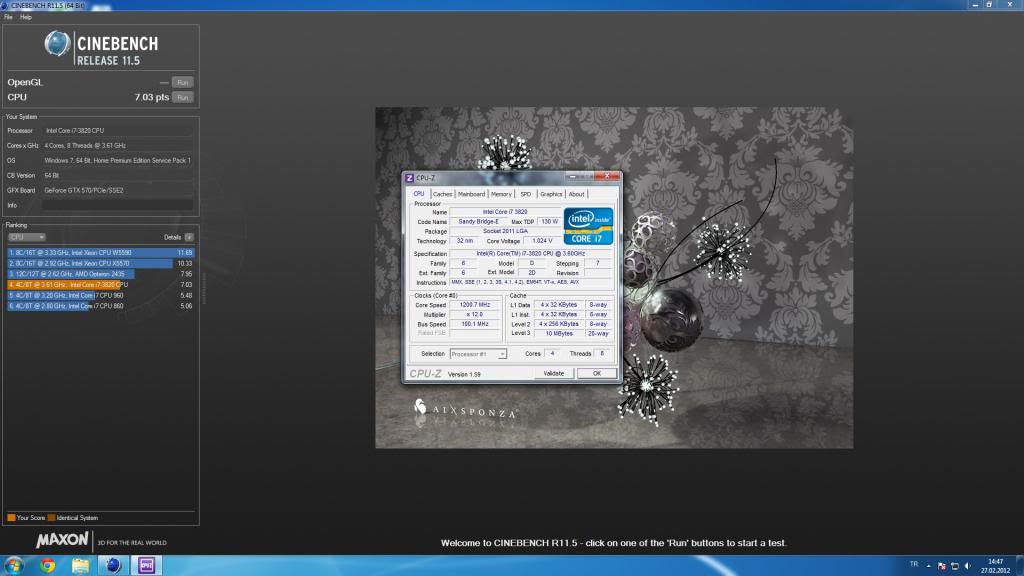Click the volume speaker tray icon
Screen dimensions: 1024x576
(968, 566)
